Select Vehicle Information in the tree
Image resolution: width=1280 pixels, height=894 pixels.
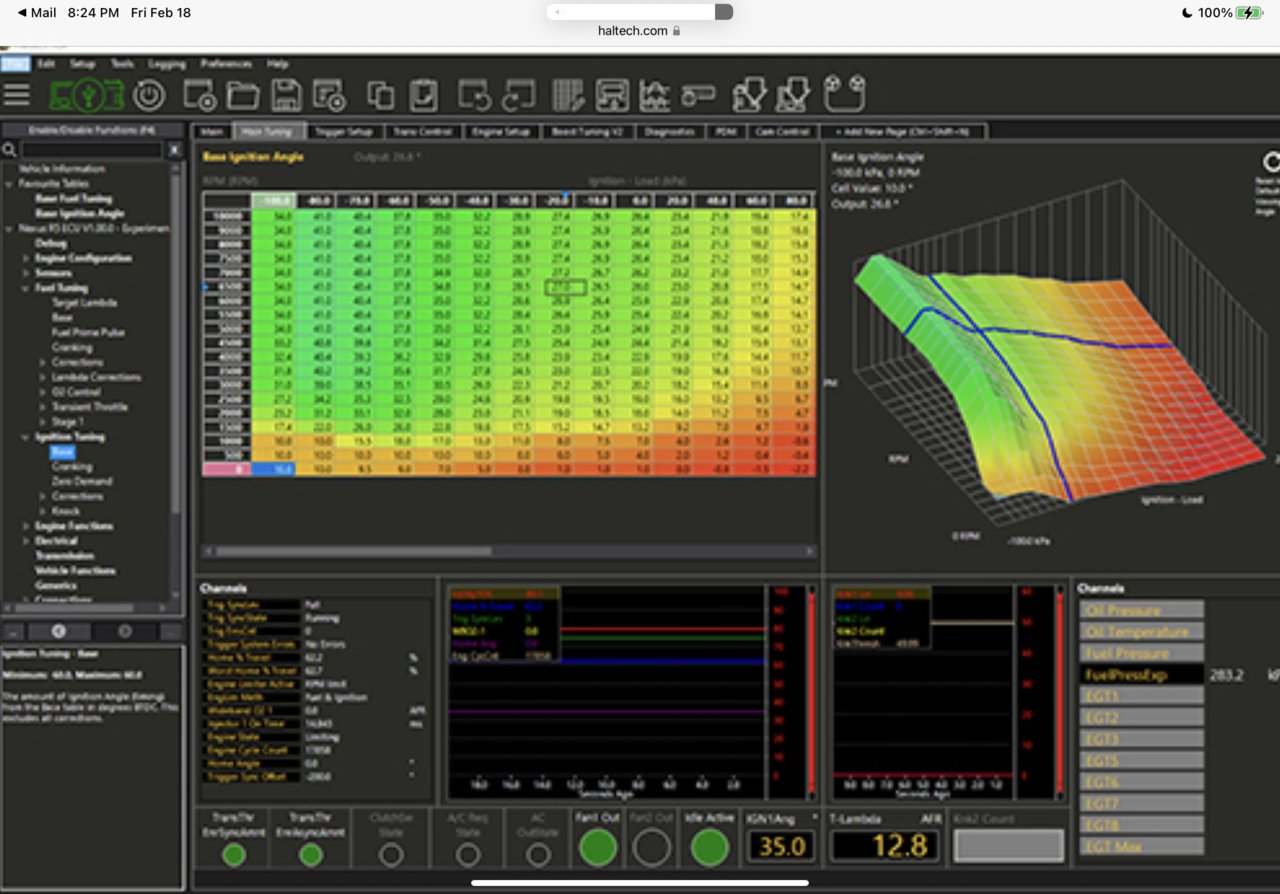62,169
